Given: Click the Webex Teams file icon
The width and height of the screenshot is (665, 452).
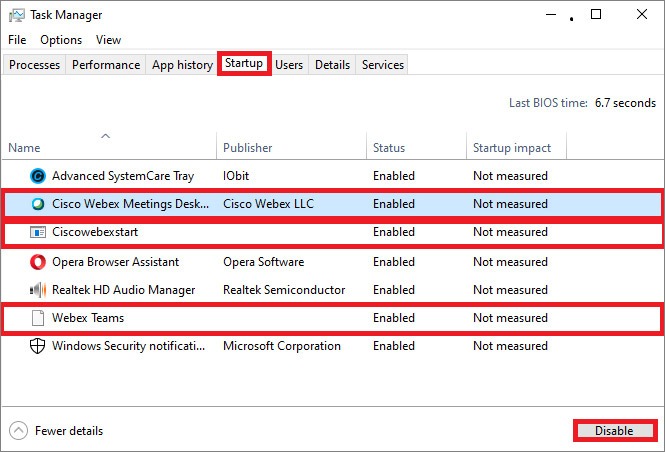Looking at the screenshot, I should tap(38, 318).
